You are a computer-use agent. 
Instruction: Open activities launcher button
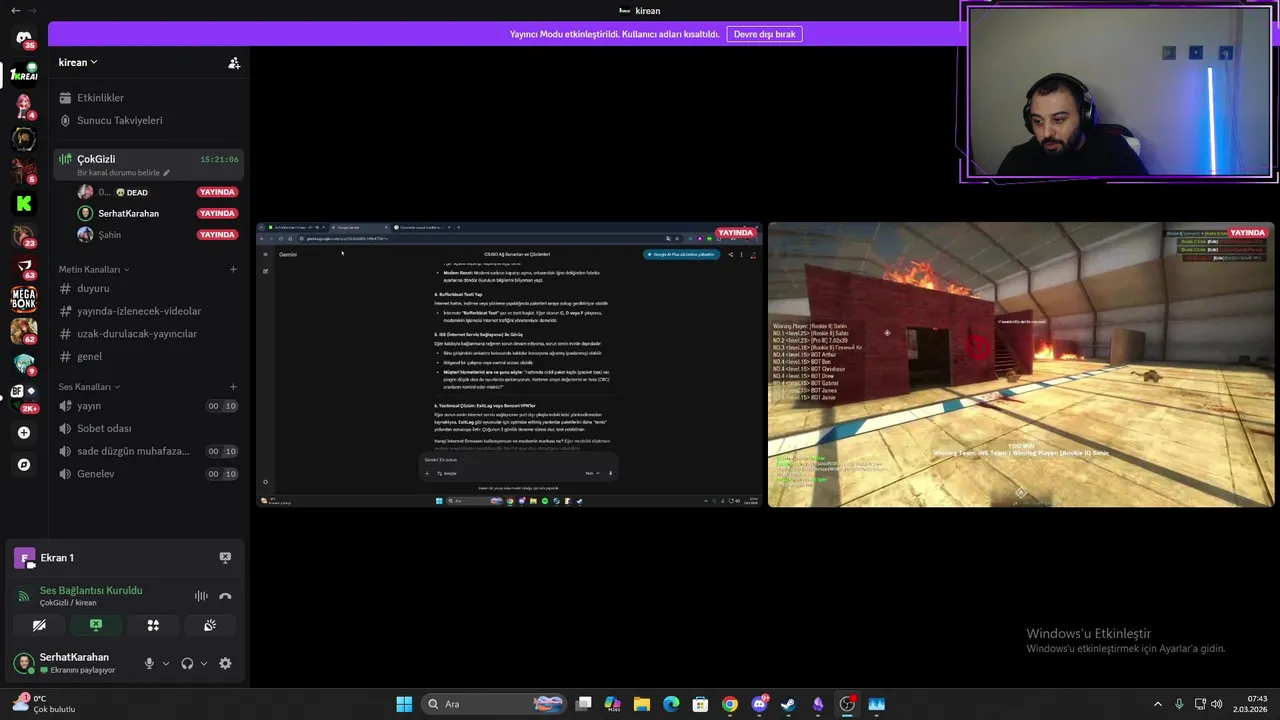[153, 625]
